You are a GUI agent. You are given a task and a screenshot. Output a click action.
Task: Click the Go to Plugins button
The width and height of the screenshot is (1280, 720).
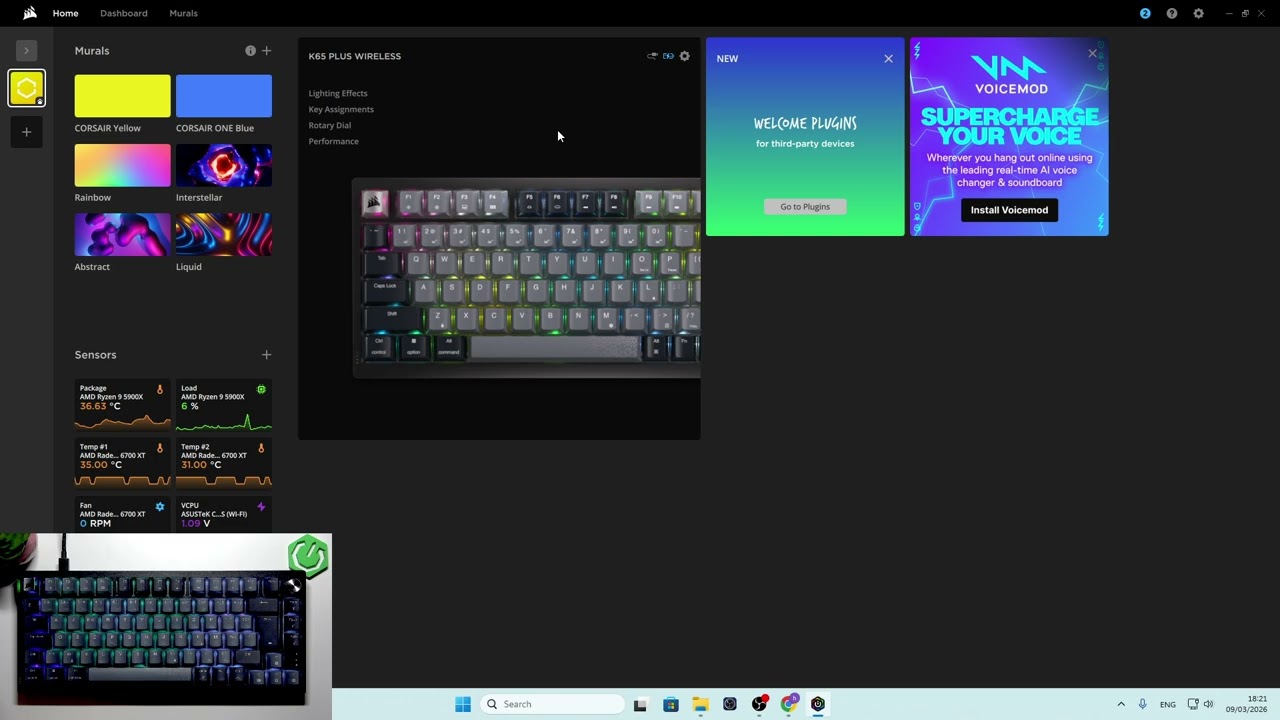click(x=805, y=206)
